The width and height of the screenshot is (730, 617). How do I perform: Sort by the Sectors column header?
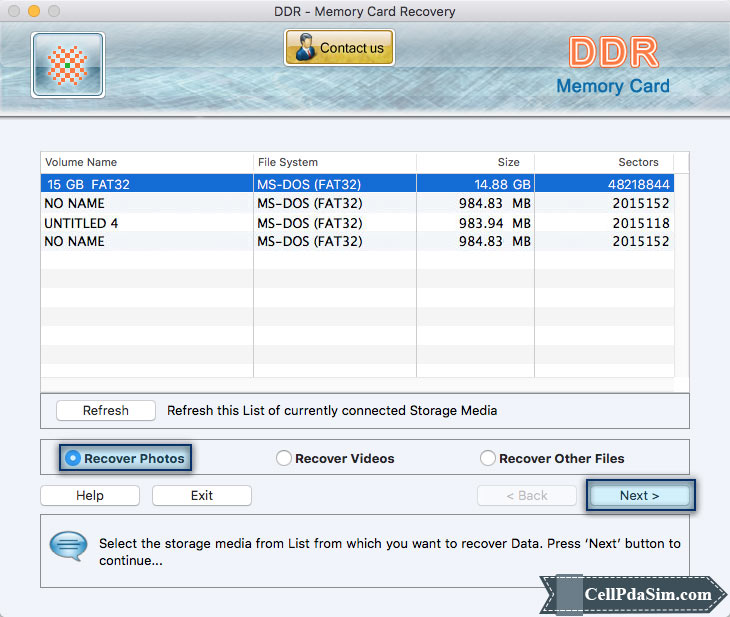605,162
